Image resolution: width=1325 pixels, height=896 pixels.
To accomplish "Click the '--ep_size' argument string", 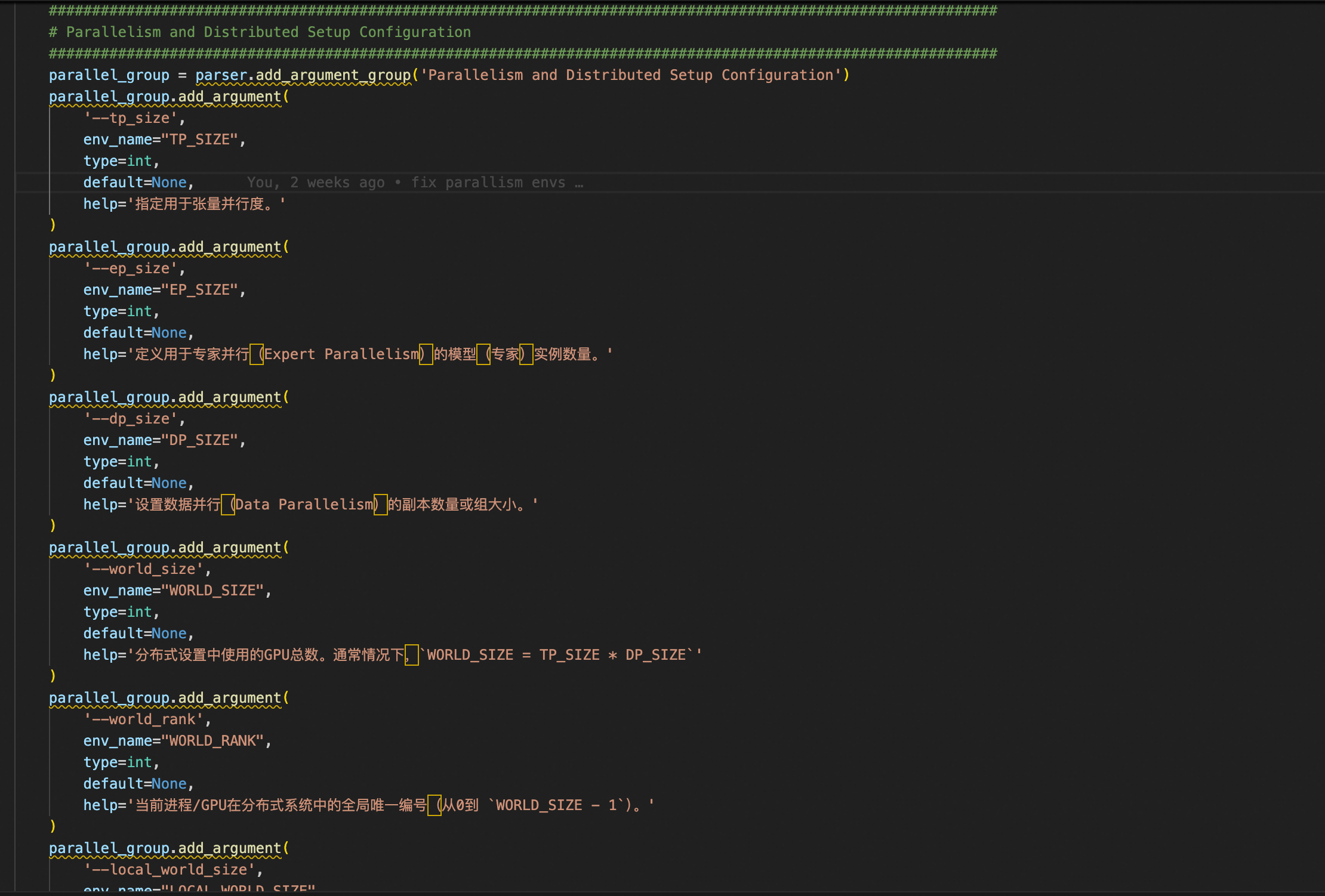I will coord(134,268).
